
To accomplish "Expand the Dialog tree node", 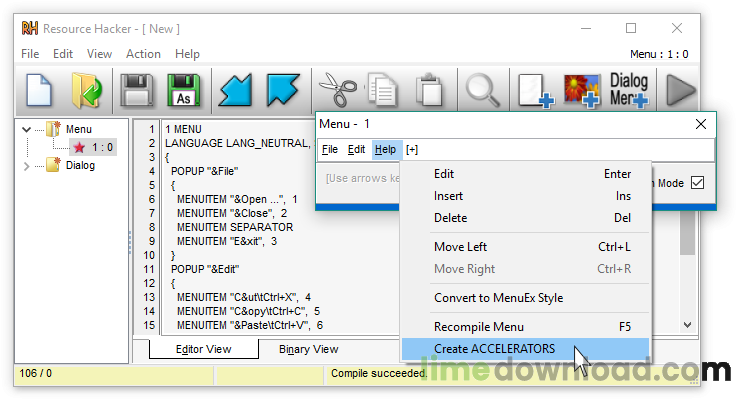I will coord(26,166).
